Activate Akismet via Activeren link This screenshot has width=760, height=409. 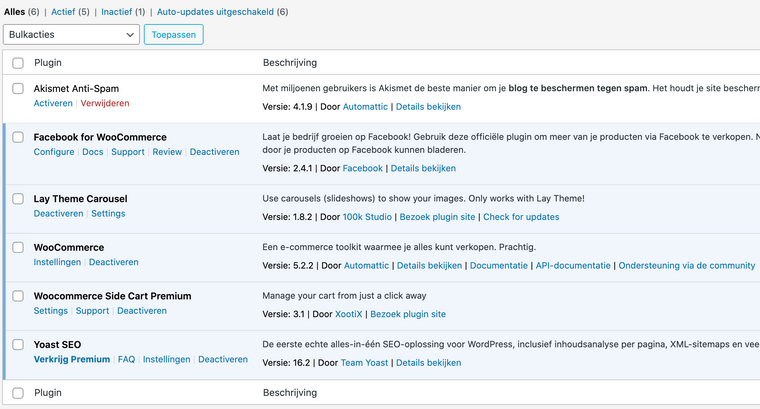click(x=53, y=103)
